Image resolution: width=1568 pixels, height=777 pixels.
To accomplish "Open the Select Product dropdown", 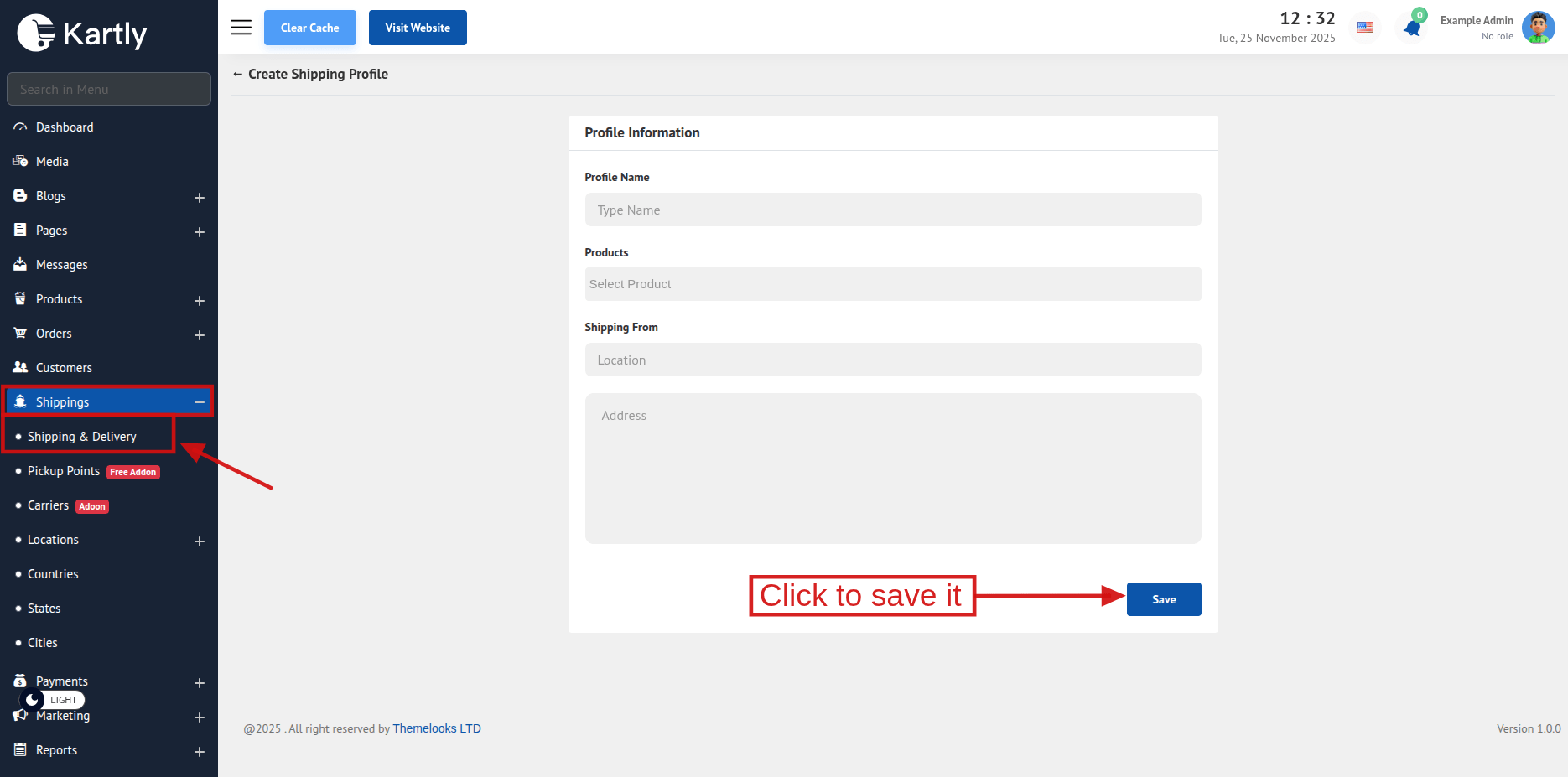I will [x=892, y=284].
